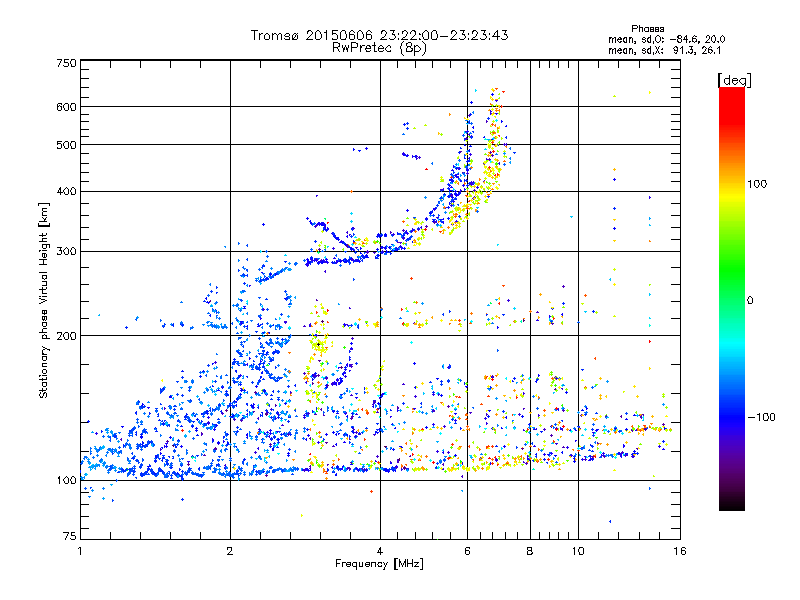
Task: Click the y-axis tick label '600'
Action: (66, 107)
